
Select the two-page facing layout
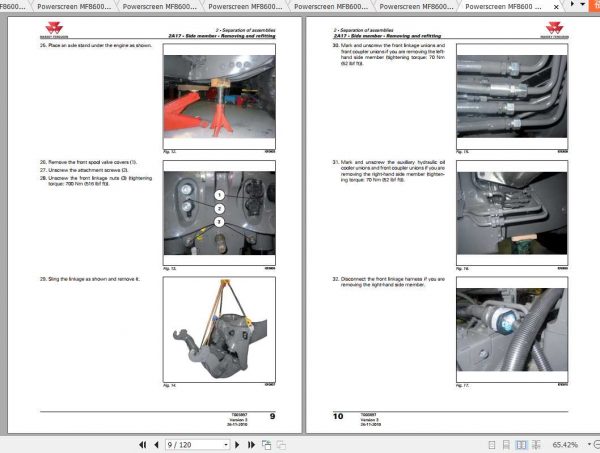coord(521,445)
